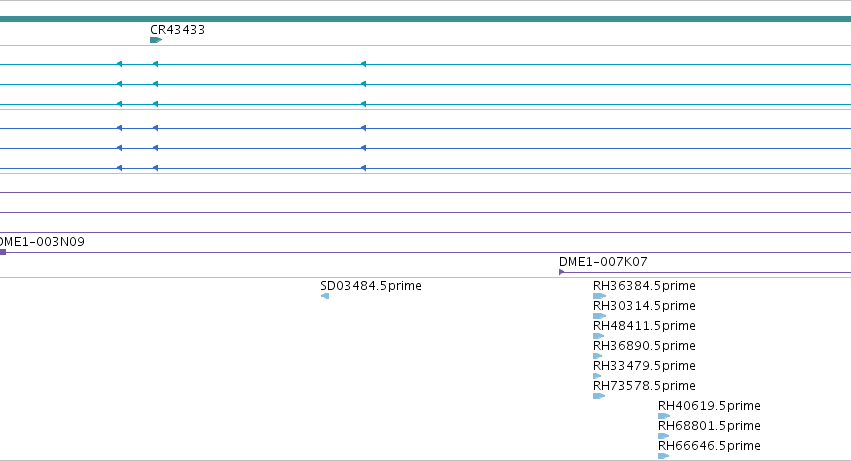Click the DME1-003N09 clone label

point(42,242)
